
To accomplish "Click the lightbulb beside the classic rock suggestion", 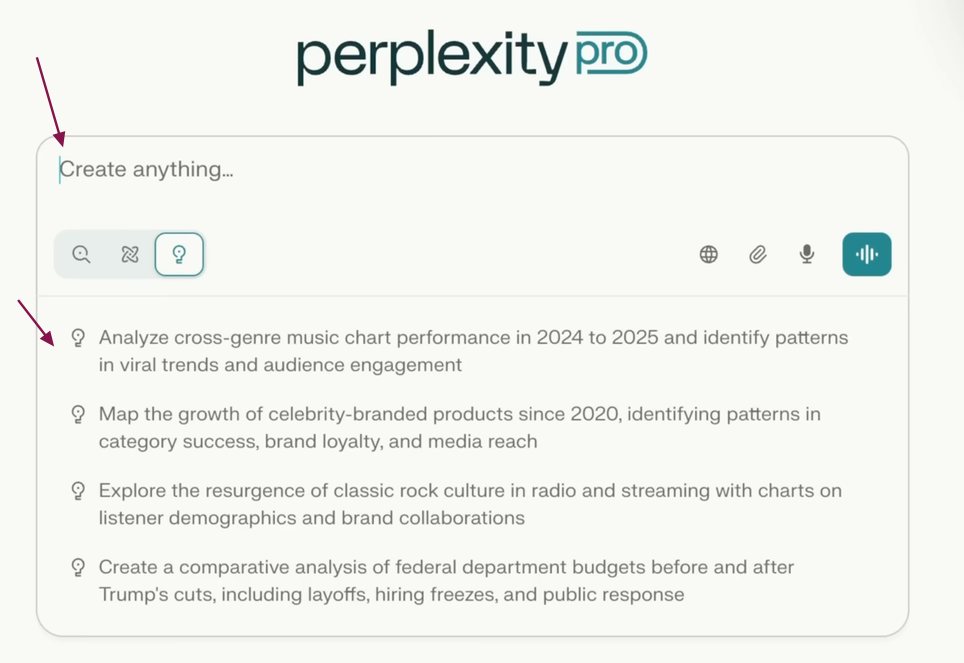I will [x=78, y=491].
